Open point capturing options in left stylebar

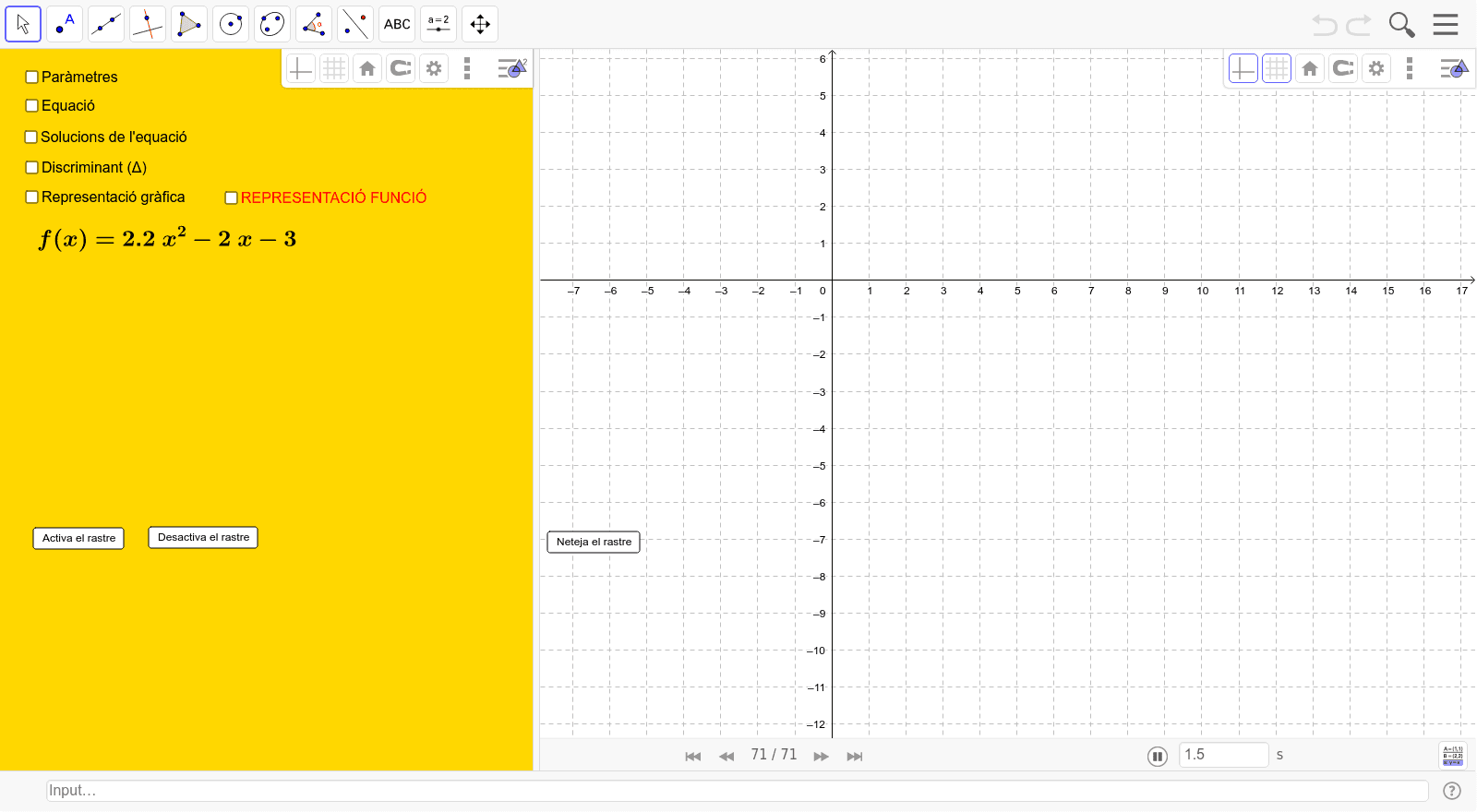pos(401,68)
